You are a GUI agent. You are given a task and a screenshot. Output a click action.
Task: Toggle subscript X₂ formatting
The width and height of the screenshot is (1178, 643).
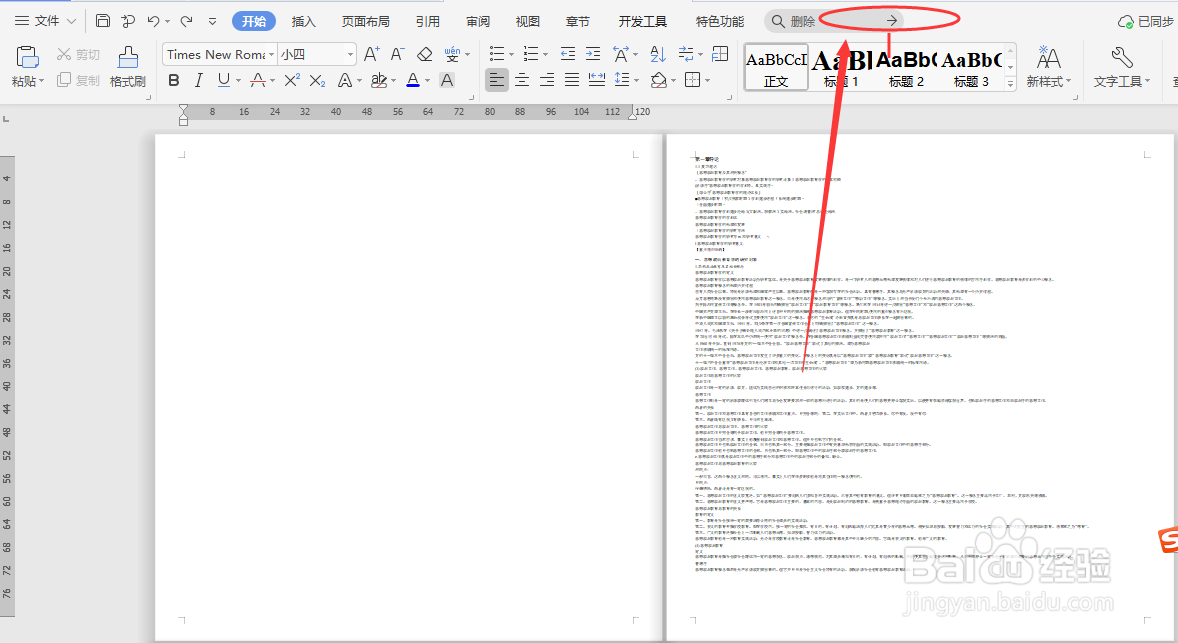pos(318,80)
